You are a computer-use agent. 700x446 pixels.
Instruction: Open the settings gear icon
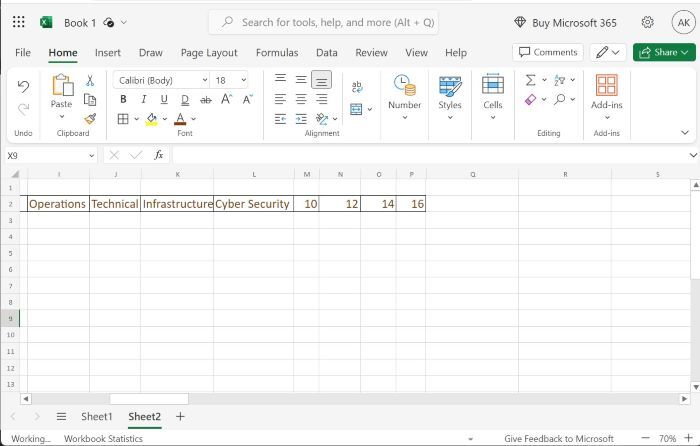click(647, 22)
